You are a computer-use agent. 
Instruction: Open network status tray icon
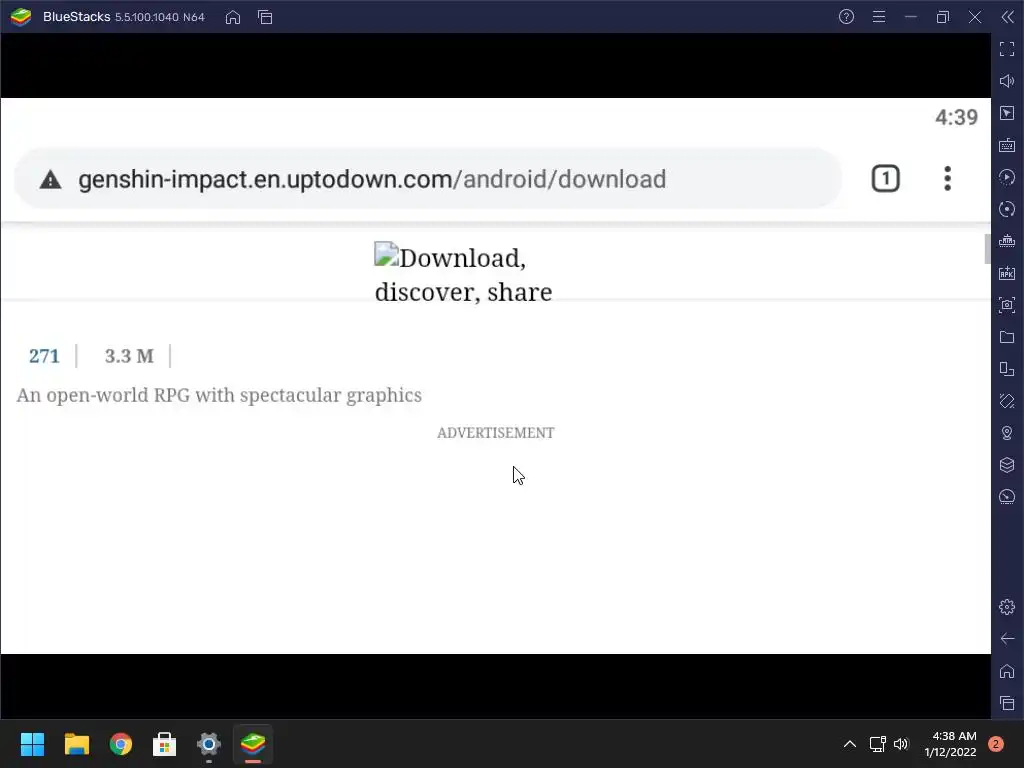pyautogui.click(x=877, y=744)
